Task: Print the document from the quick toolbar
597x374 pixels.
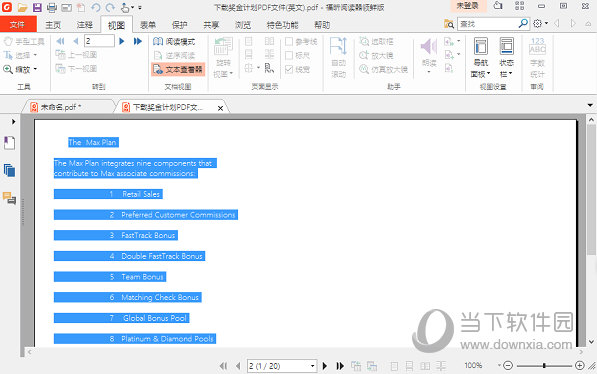Action: [52, 7]
